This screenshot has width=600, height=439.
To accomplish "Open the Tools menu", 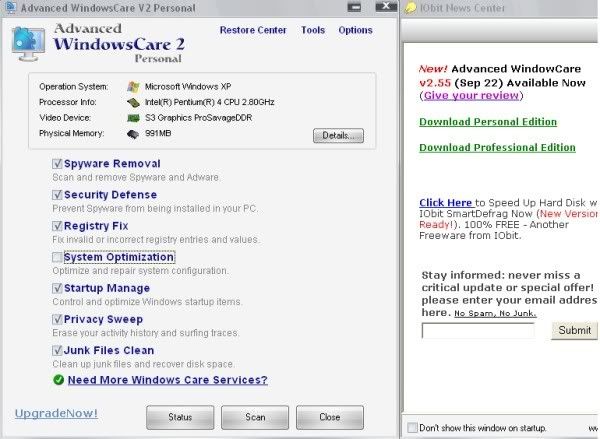I will tap(313, 30).
